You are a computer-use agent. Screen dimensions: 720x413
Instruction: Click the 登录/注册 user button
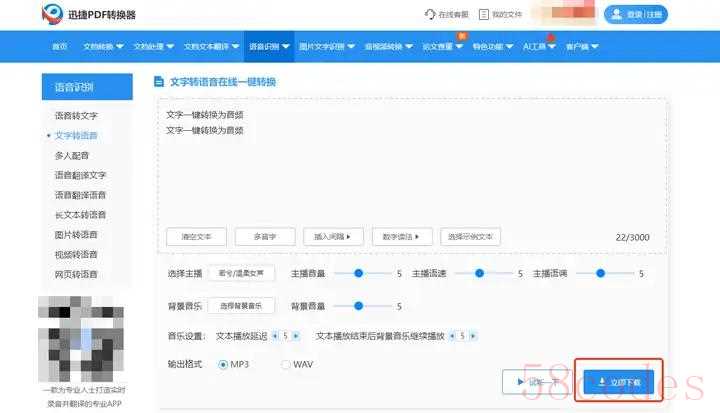coord(636,15)
